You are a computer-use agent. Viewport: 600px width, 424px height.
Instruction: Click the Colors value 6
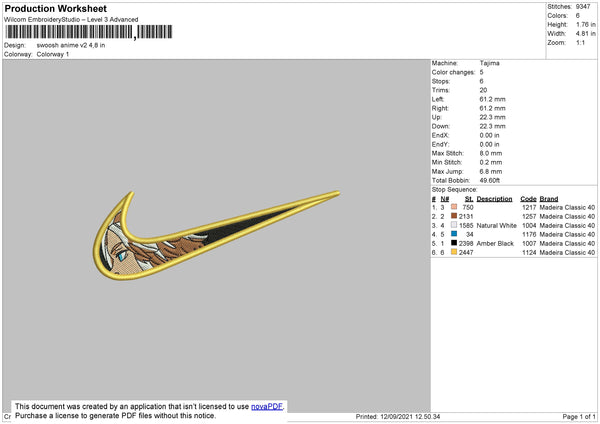577,16
